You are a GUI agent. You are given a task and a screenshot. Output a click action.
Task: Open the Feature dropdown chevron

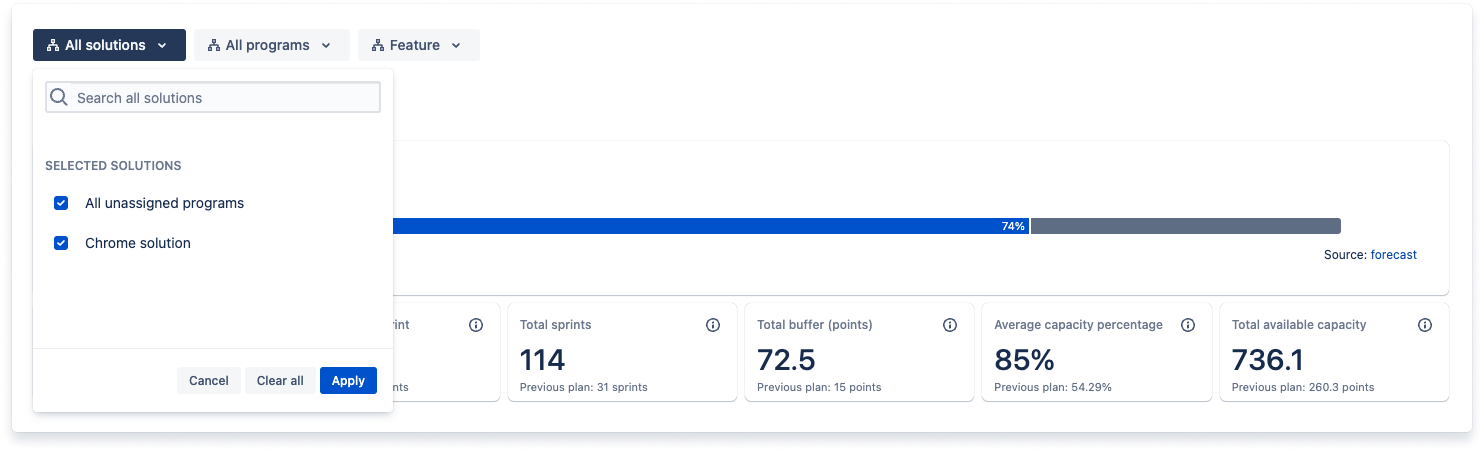click(x=456, y=45)
